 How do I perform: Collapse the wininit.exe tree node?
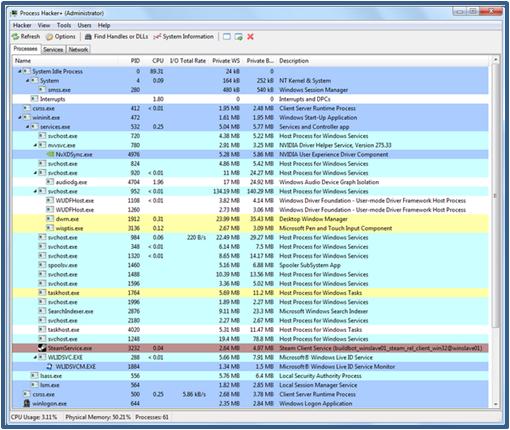click(x=20, y=118)
